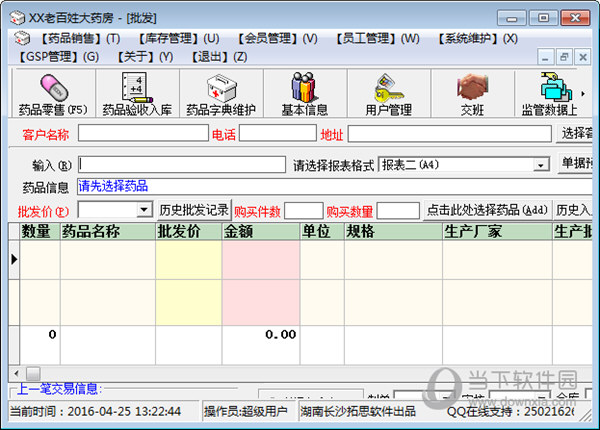Click 批发价 column header
The width and height of the screenshot is (600, 430).
pyautogui.click(x=189, y=231)
